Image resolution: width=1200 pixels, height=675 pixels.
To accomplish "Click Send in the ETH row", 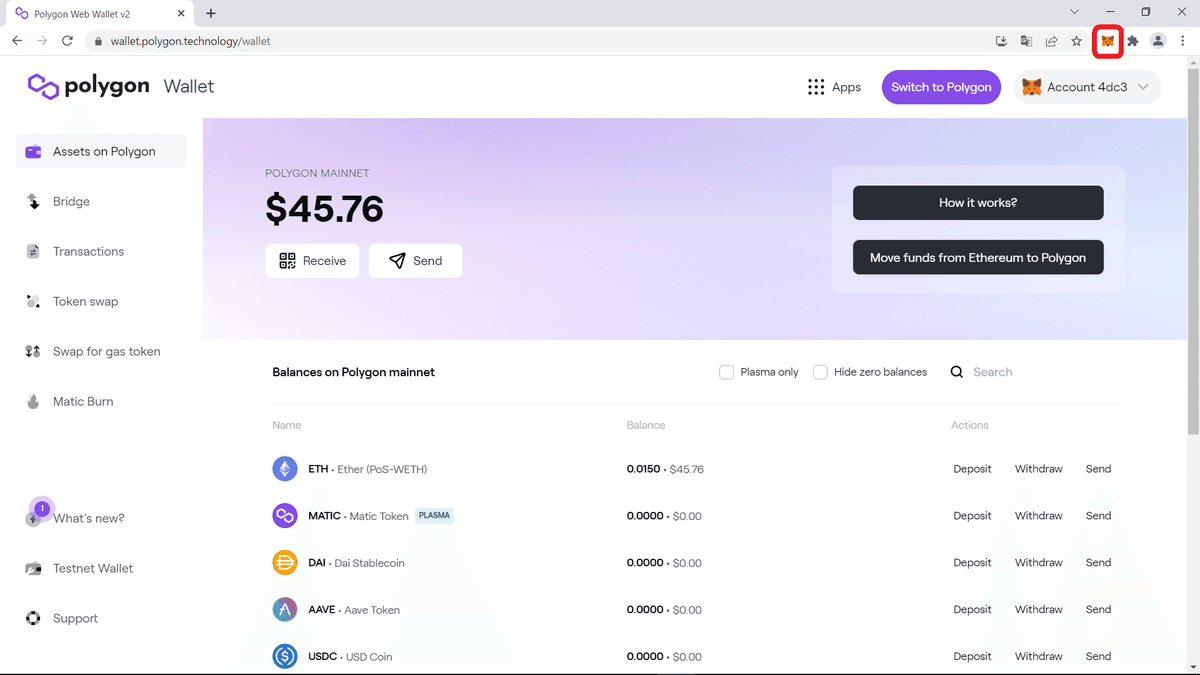I will [1098, 468].
